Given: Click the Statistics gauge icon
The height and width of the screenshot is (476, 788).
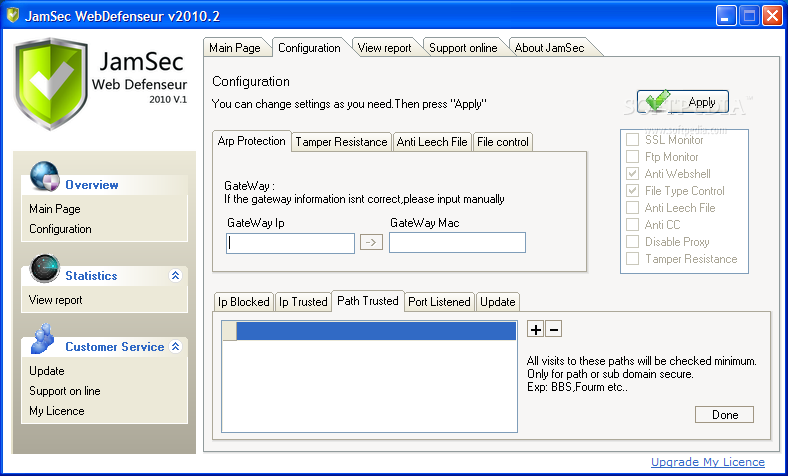Looking at the screenshot, I should tap(45, 268).
